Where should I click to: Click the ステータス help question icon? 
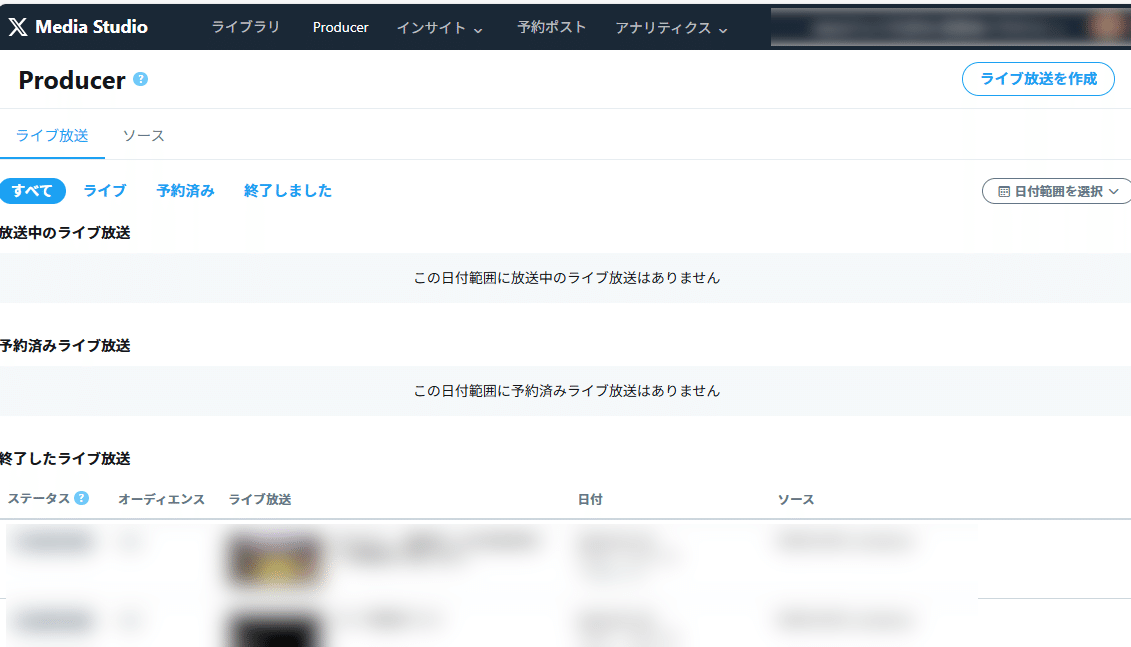pyautogui.click(x=82, y=498)
